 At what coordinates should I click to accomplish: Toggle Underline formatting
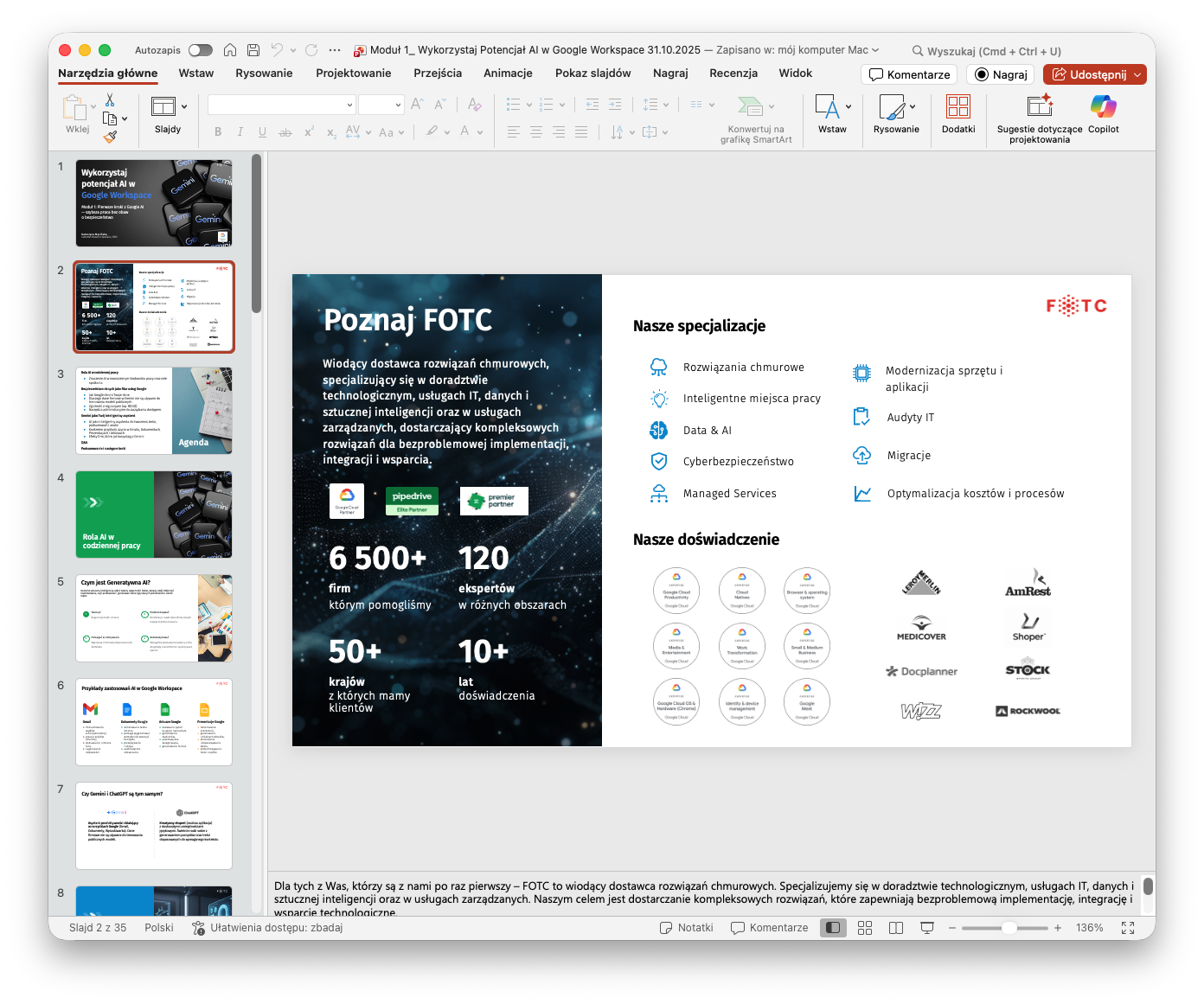tap(262, 132)
